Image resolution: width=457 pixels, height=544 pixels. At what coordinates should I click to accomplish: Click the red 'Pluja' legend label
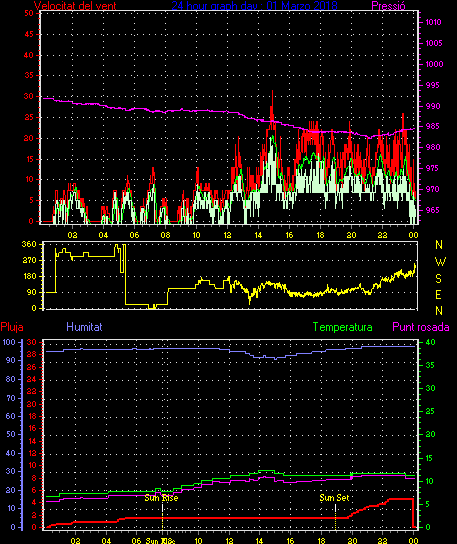[x=12, y=327]
